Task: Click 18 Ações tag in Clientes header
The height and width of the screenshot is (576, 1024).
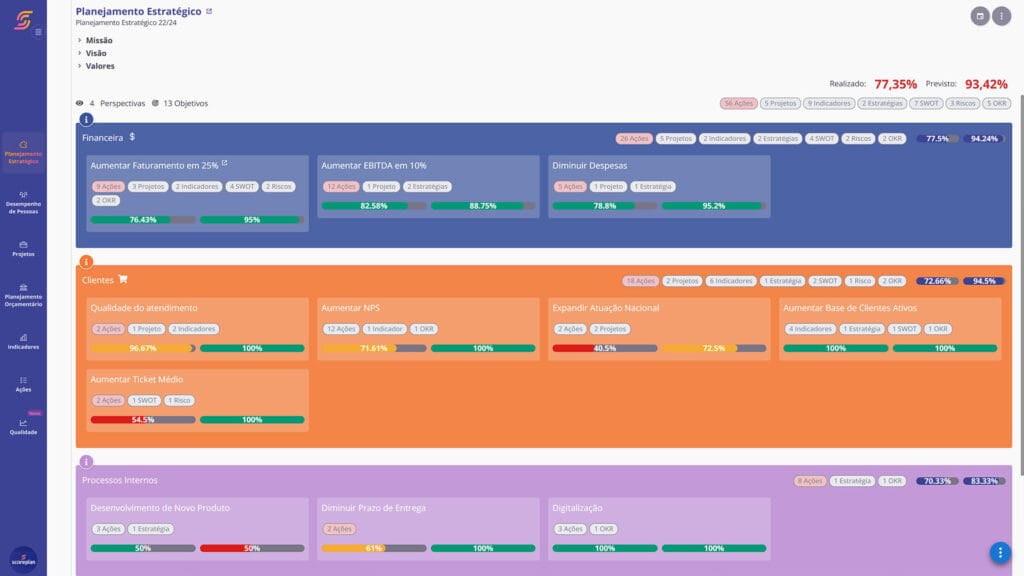Action: (x=640, y=281)
